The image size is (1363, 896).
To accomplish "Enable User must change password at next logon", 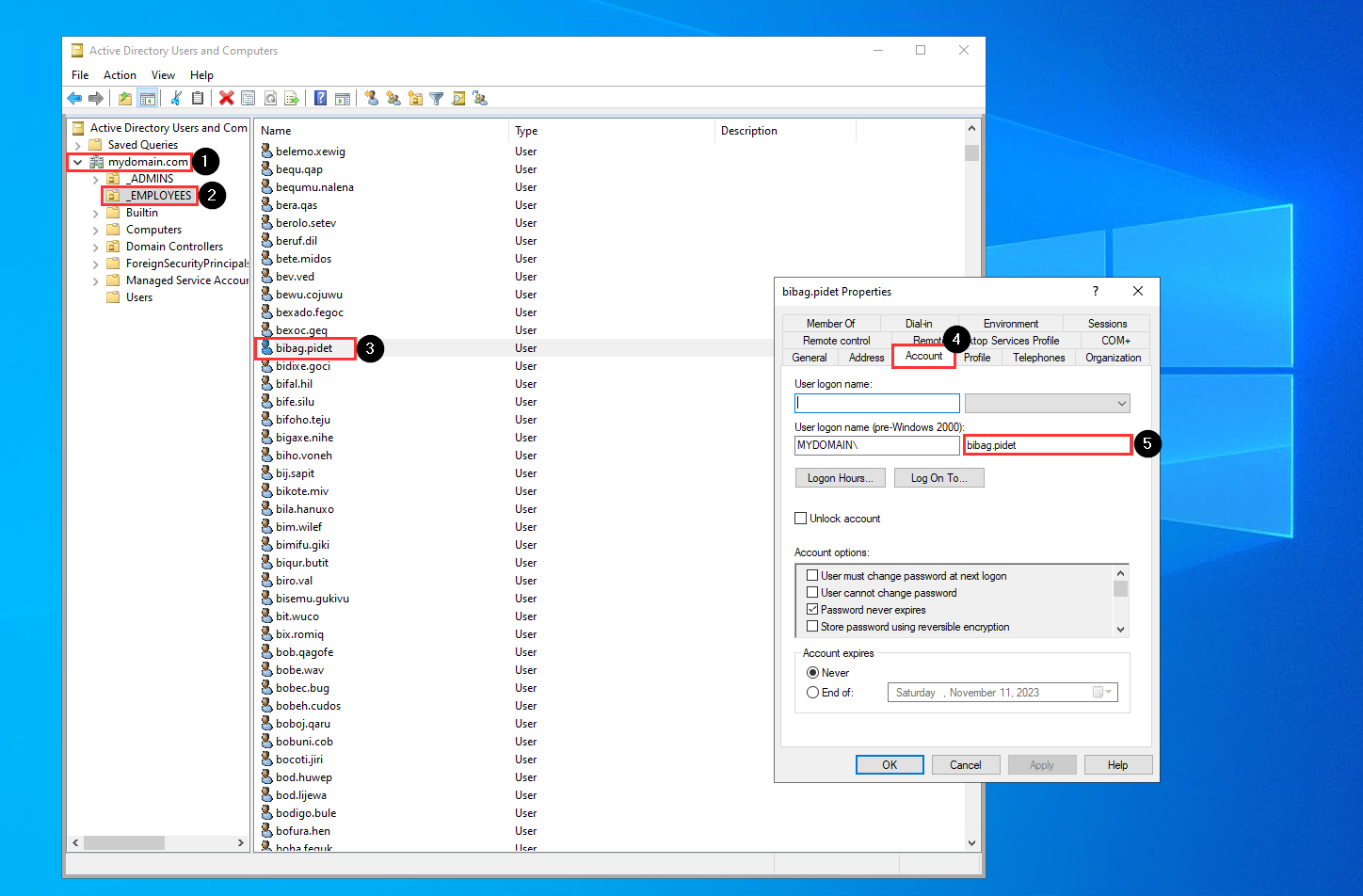I will (812, 576).
